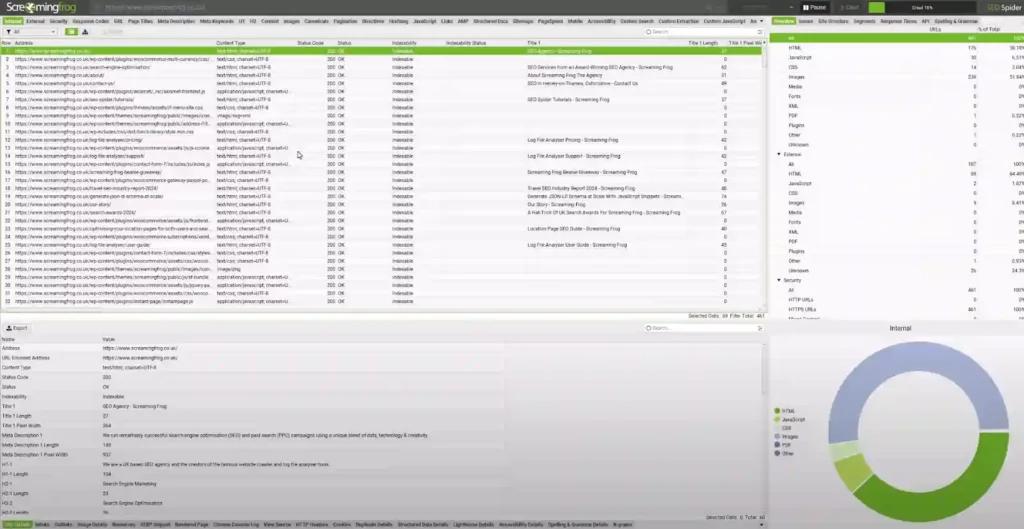The width and height of the screenshot is (1024, 529).
Task: Sort by the Title 1 Length column header
Action: [703, 42]
